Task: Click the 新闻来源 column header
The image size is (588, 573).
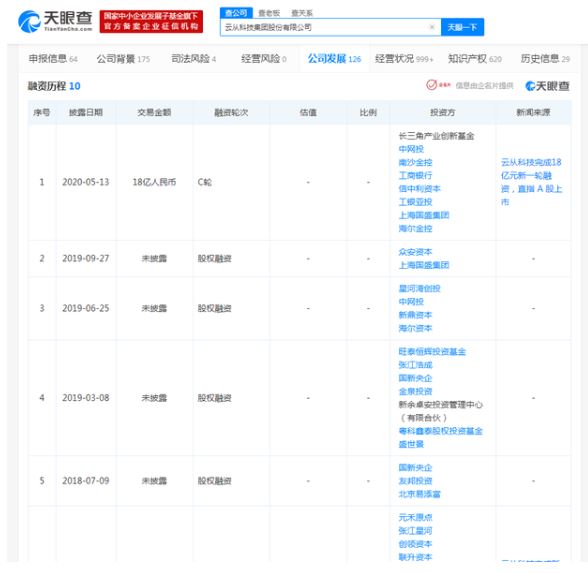Action: coord(533,112)
